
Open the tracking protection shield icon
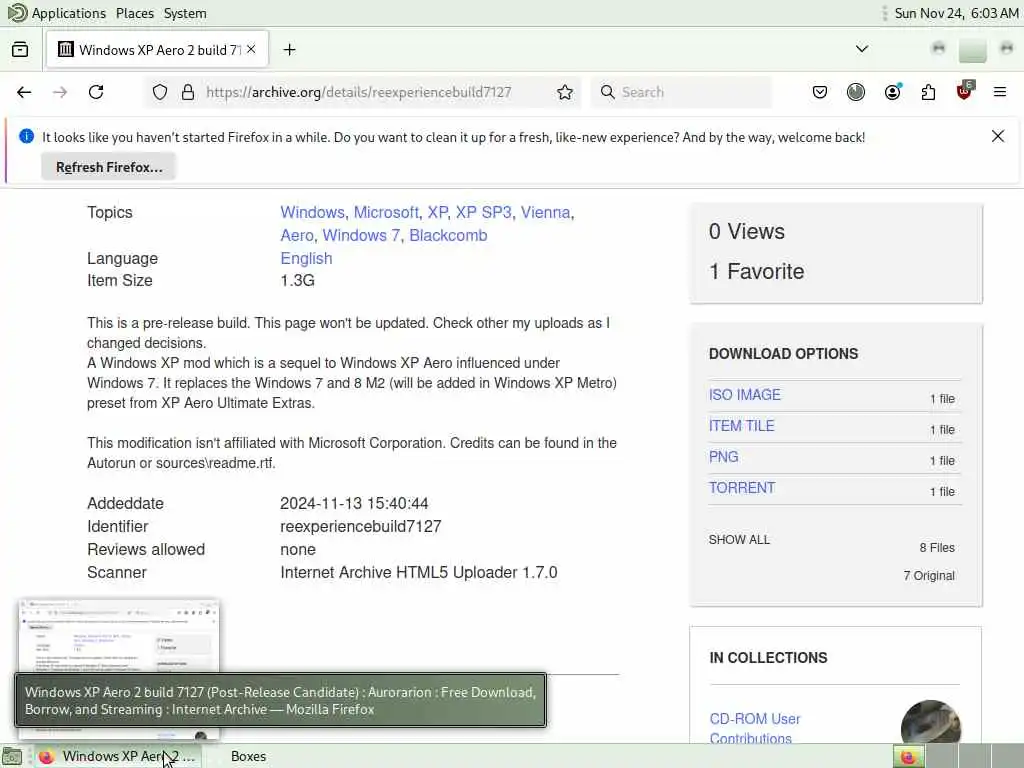click(160, 92)
